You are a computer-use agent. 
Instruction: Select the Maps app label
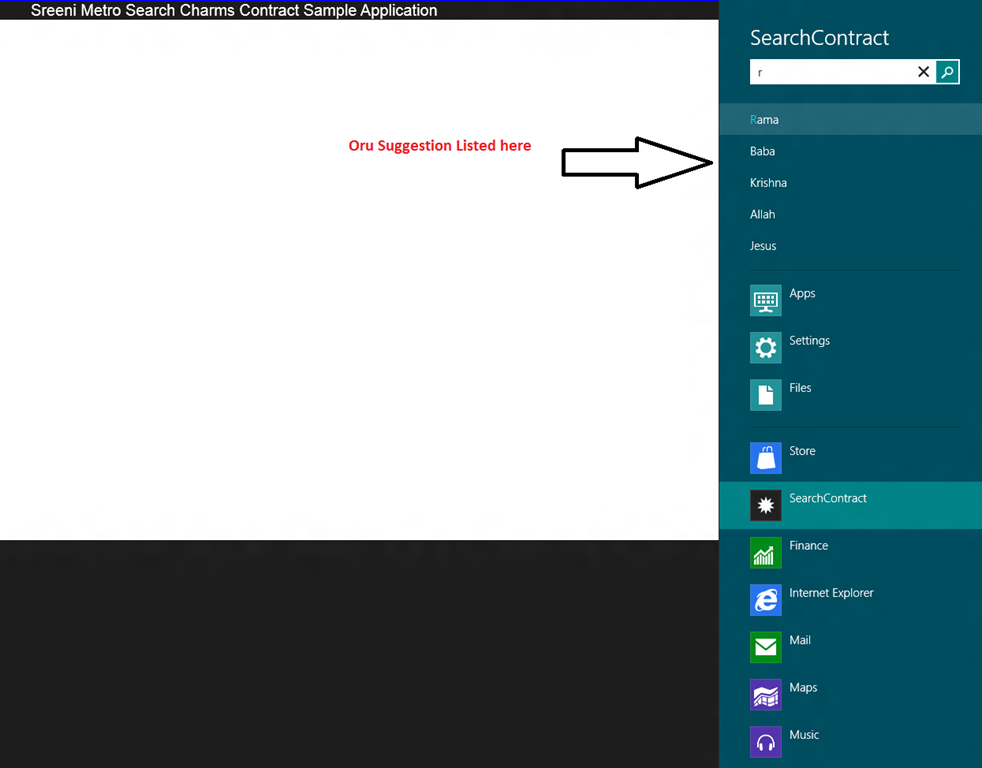click(803, 687)
